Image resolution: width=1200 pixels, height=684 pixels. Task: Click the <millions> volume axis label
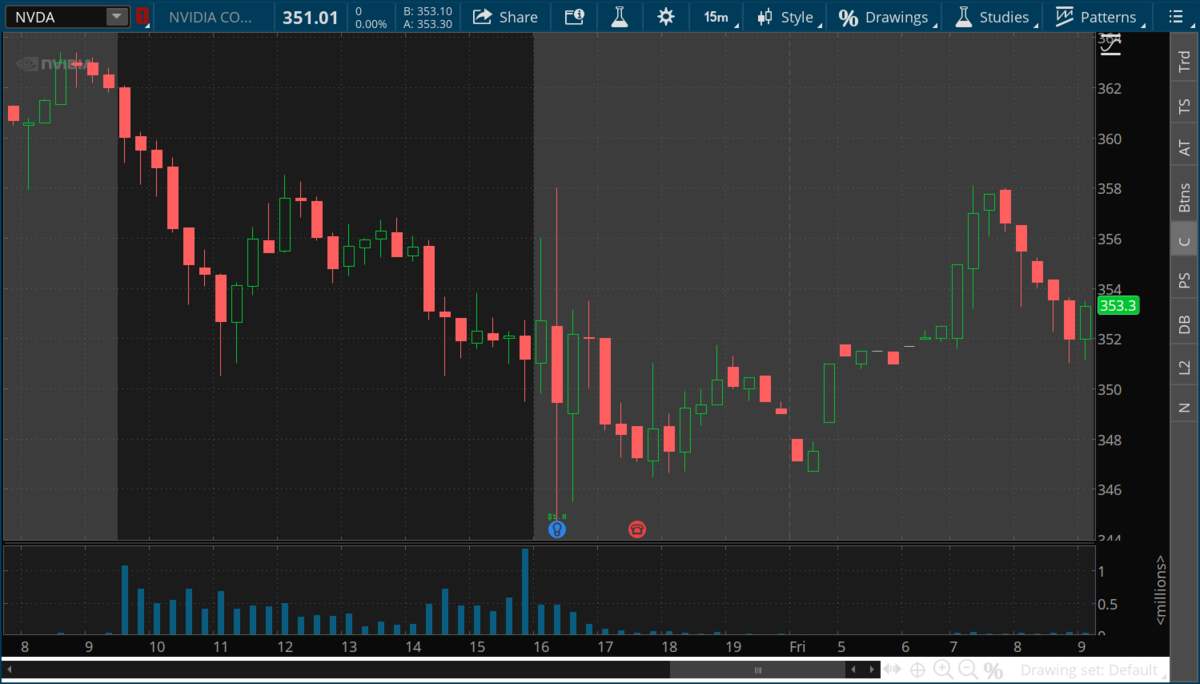pyautogui.click(x=1160, y=590)
